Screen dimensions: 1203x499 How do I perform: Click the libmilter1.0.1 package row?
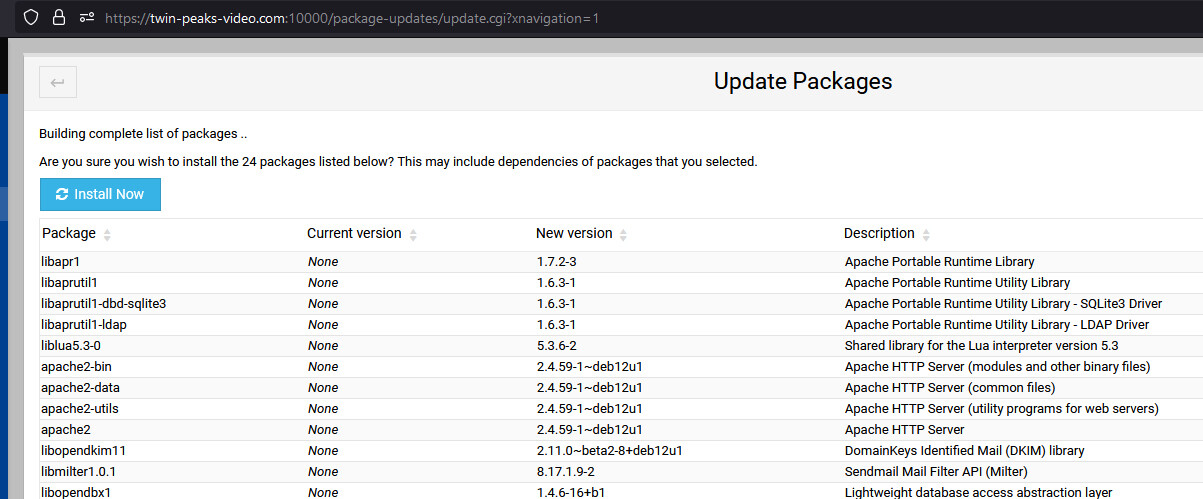tap(621, 472)
